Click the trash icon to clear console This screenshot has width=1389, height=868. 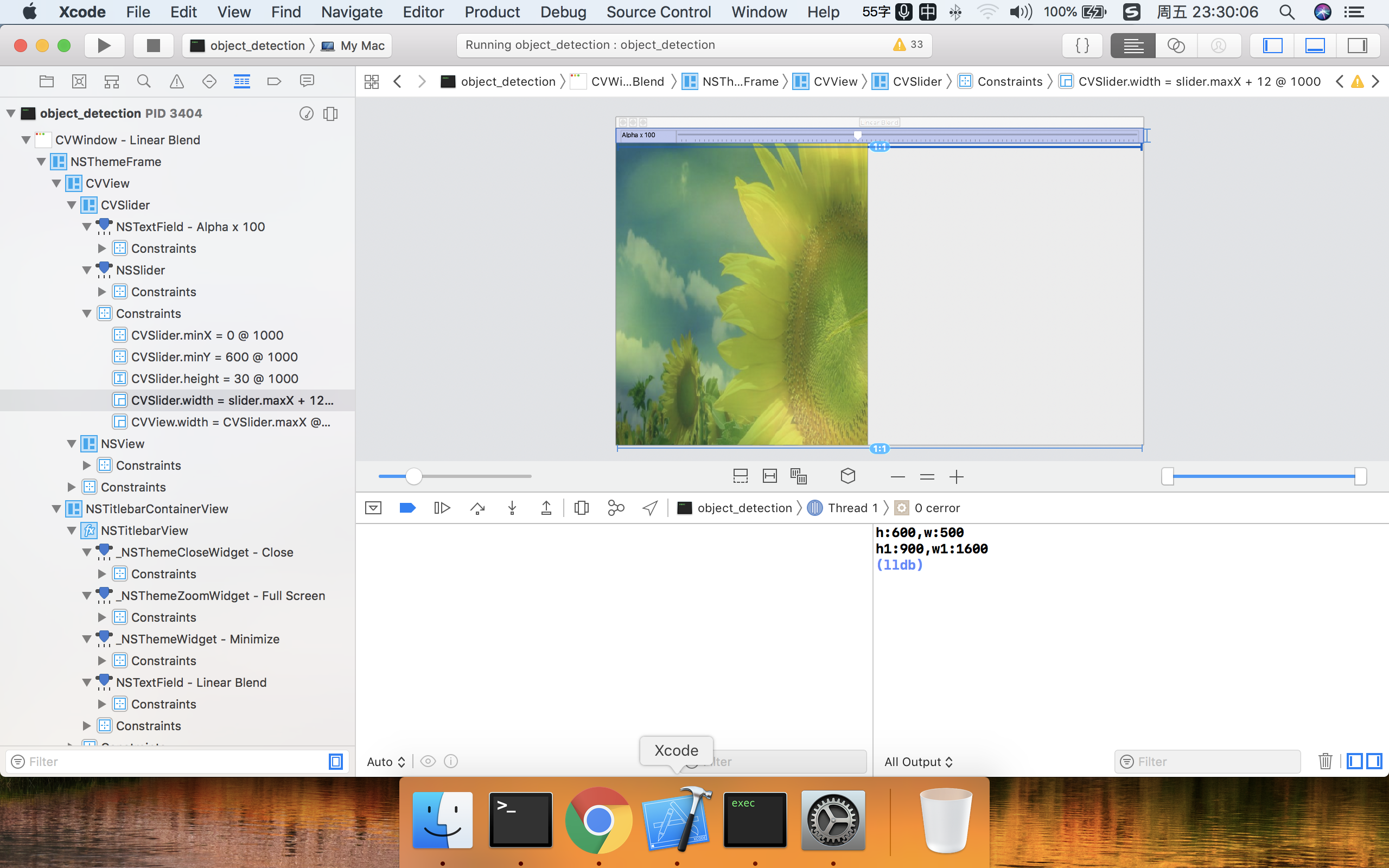[1326, 761]
